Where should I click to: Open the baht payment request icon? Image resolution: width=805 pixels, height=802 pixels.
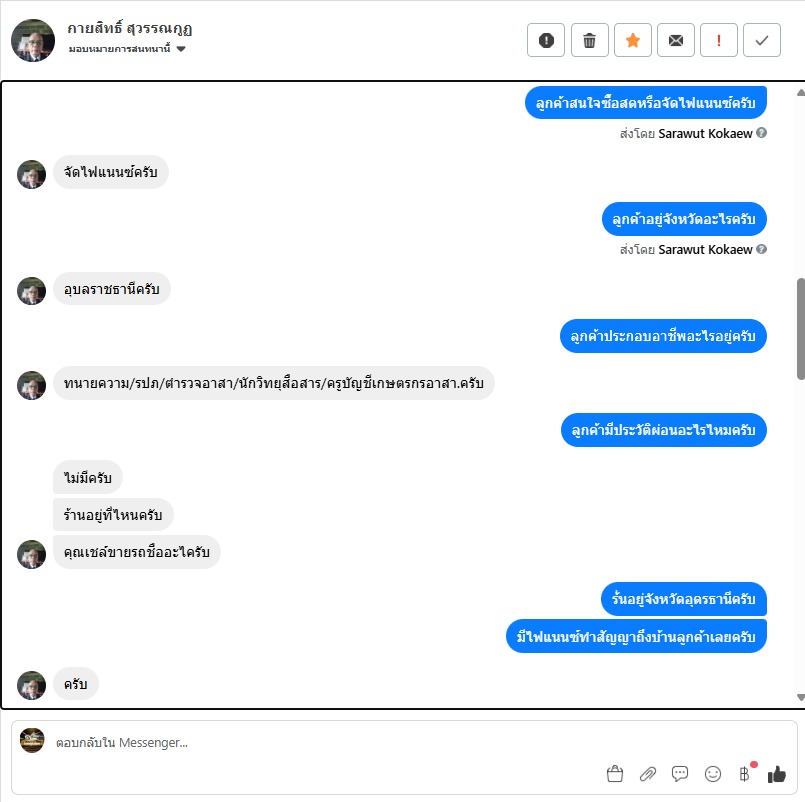pos(745,773)
